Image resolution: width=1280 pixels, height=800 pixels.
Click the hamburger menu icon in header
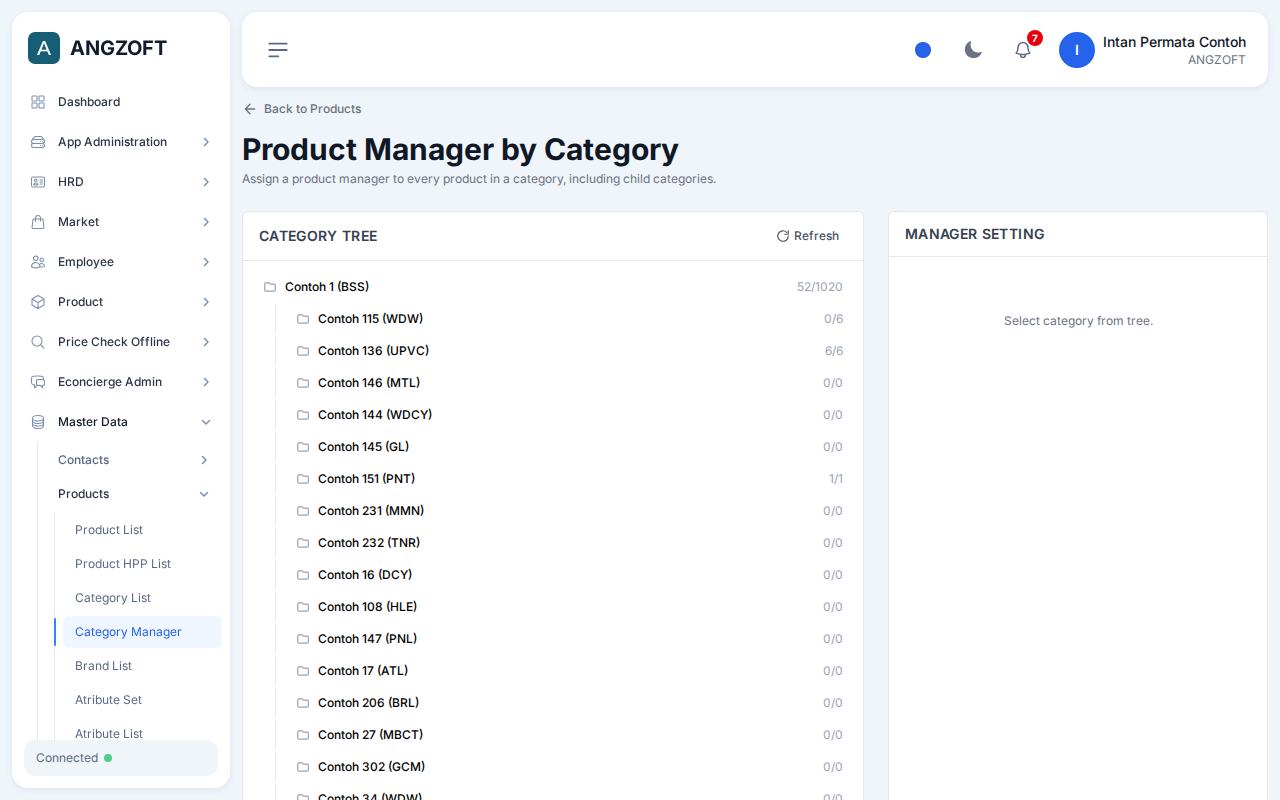(278, 50)
